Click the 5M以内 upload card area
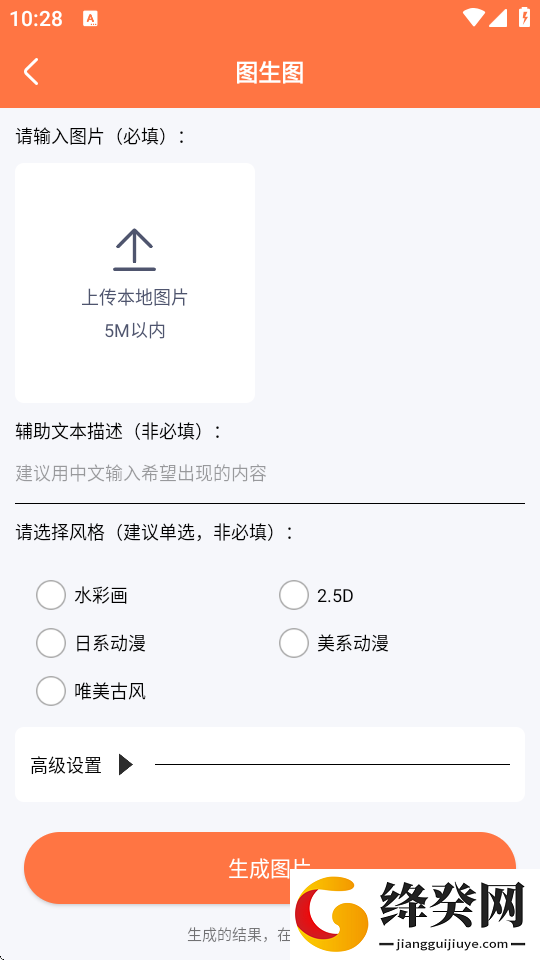The image size is (540, 960). tap(135, 283)
